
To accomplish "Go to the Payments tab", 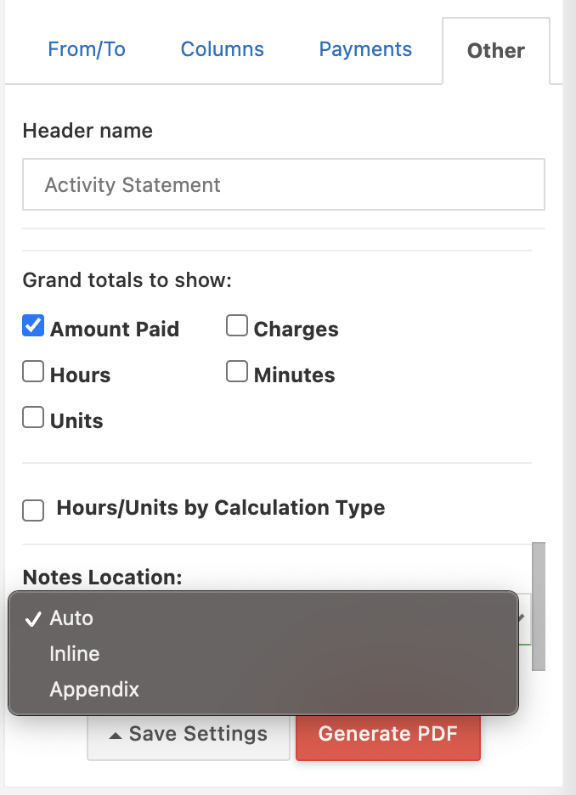I will (x=365, y=49).
